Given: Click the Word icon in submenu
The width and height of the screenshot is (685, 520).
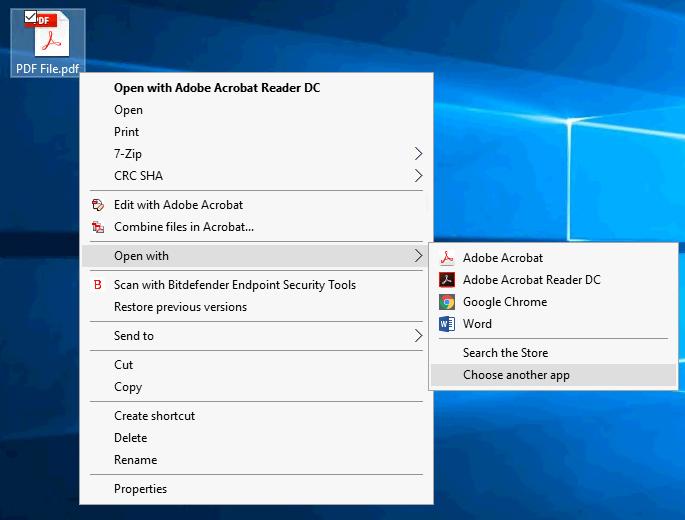Looking at the screenshot, I should [447, 324].
